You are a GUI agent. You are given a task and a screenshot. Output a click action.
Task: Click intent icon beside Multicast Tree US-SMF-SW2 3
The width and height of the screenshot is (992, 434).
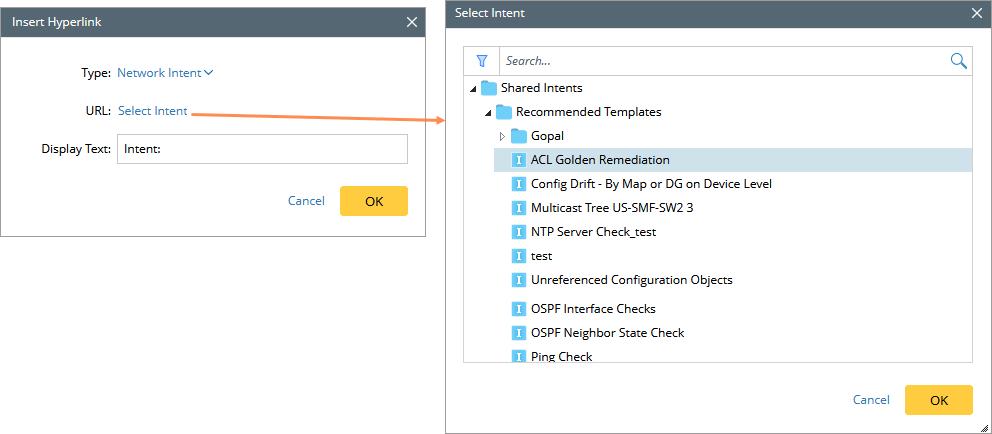[x=519, y=208]
